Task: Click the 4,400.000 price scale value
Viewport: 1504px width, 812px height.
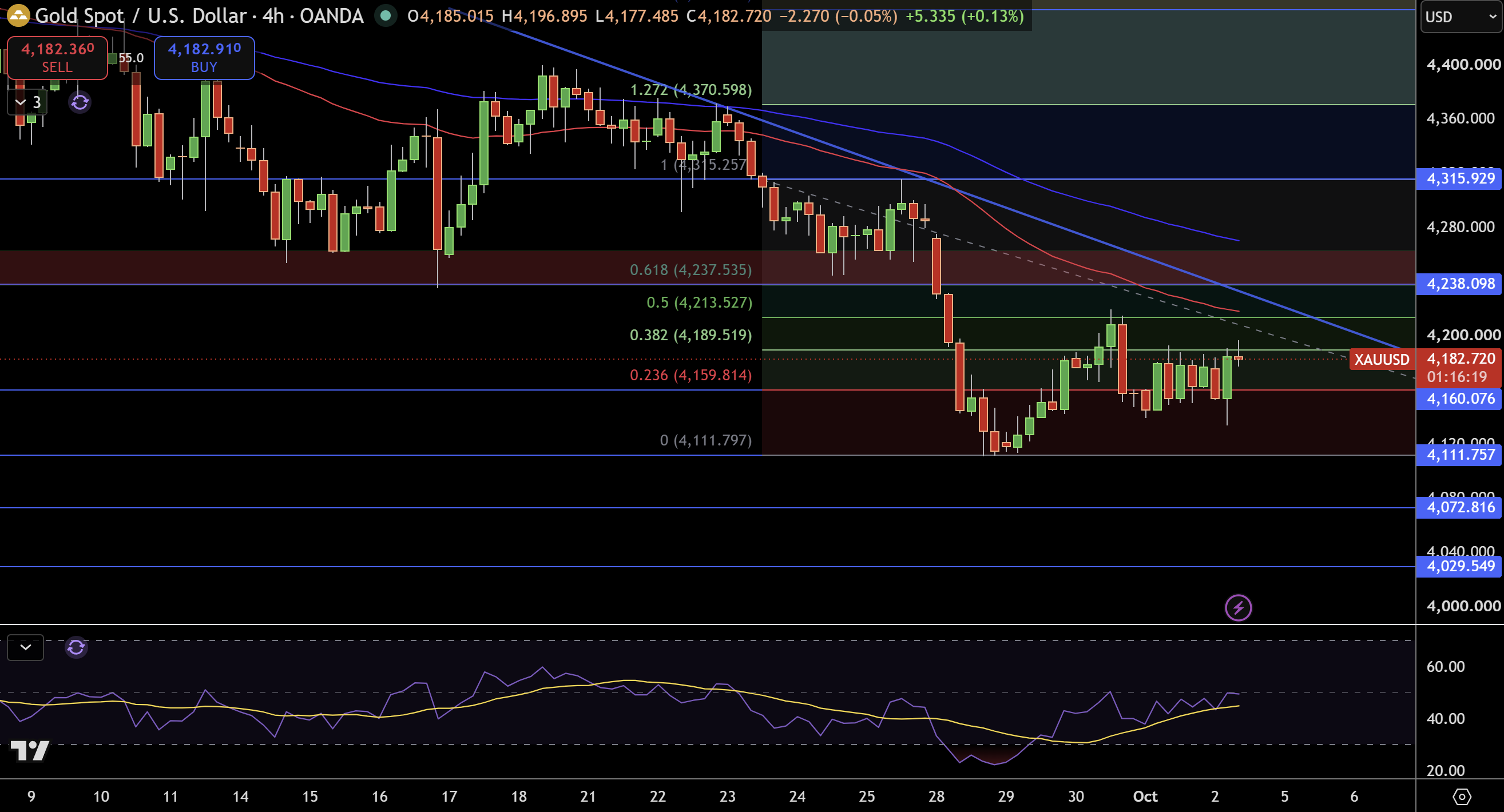Action: click(1463, 65)
